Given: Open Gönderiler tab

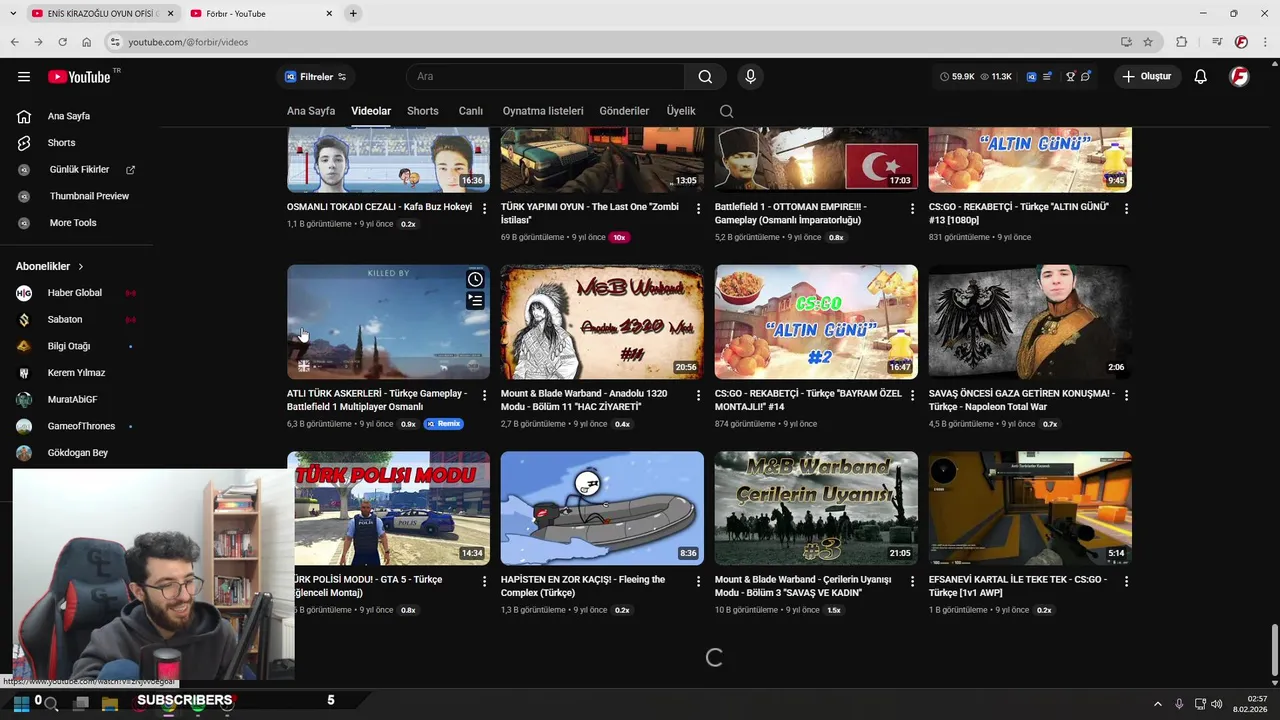Looking at the screenshot, I should pos(624,111).
